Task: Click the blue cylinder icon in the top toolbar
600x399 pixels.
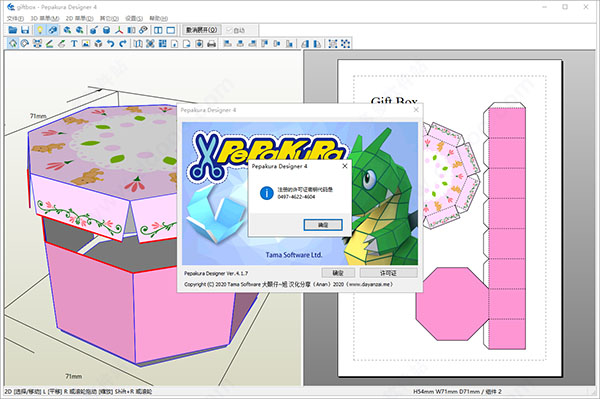Action: coord(107,30)
